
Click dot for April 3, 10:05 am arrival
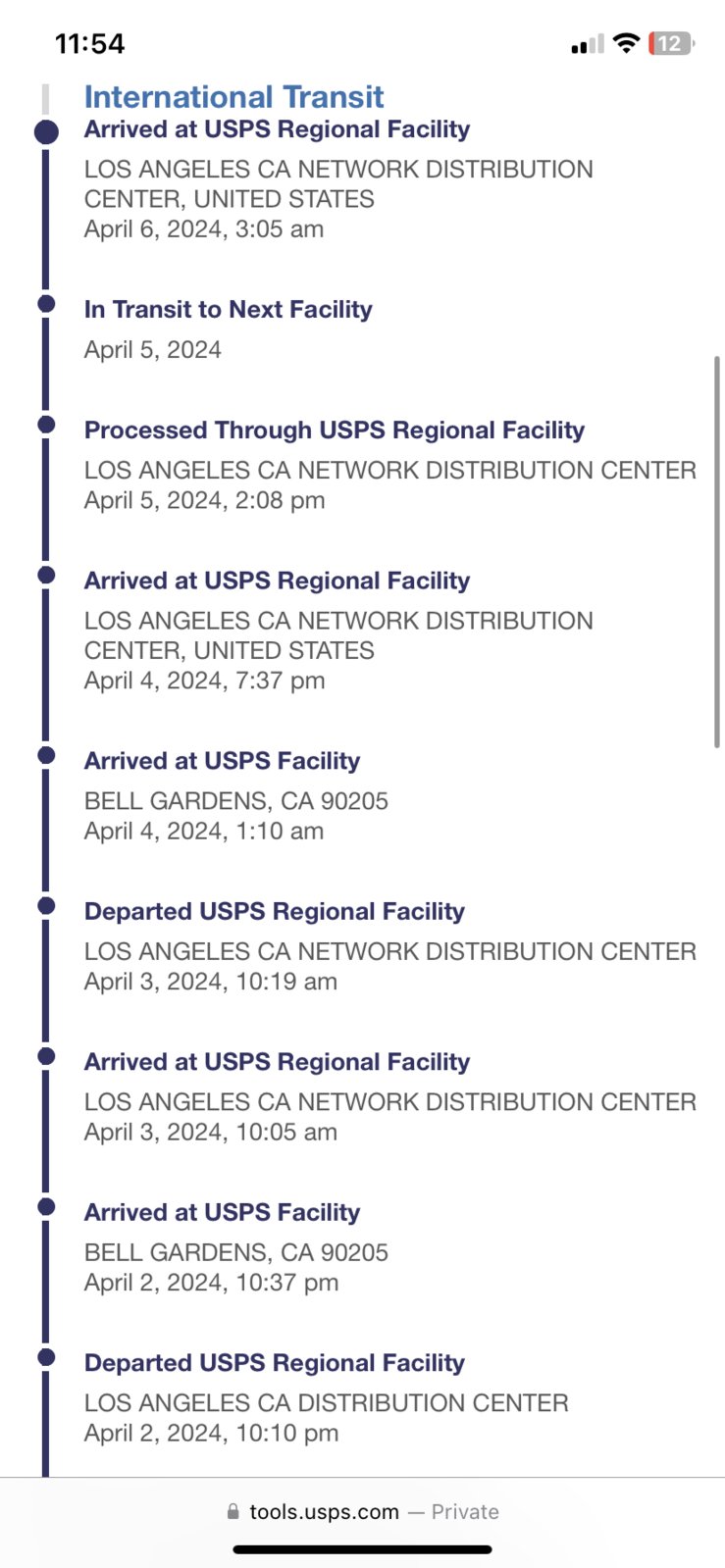pos(46,1056)
